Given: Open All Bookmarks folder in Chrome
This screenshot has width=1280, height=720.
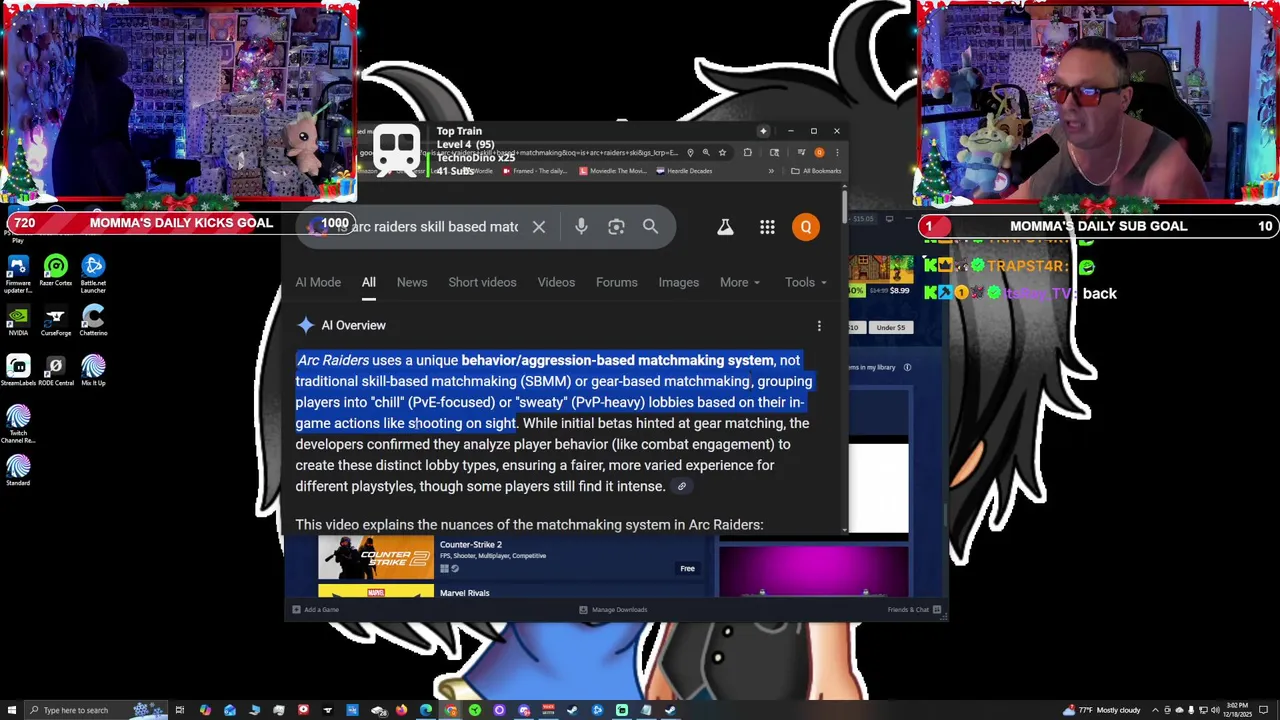Looking at the screenshot, I should (816, 171).
